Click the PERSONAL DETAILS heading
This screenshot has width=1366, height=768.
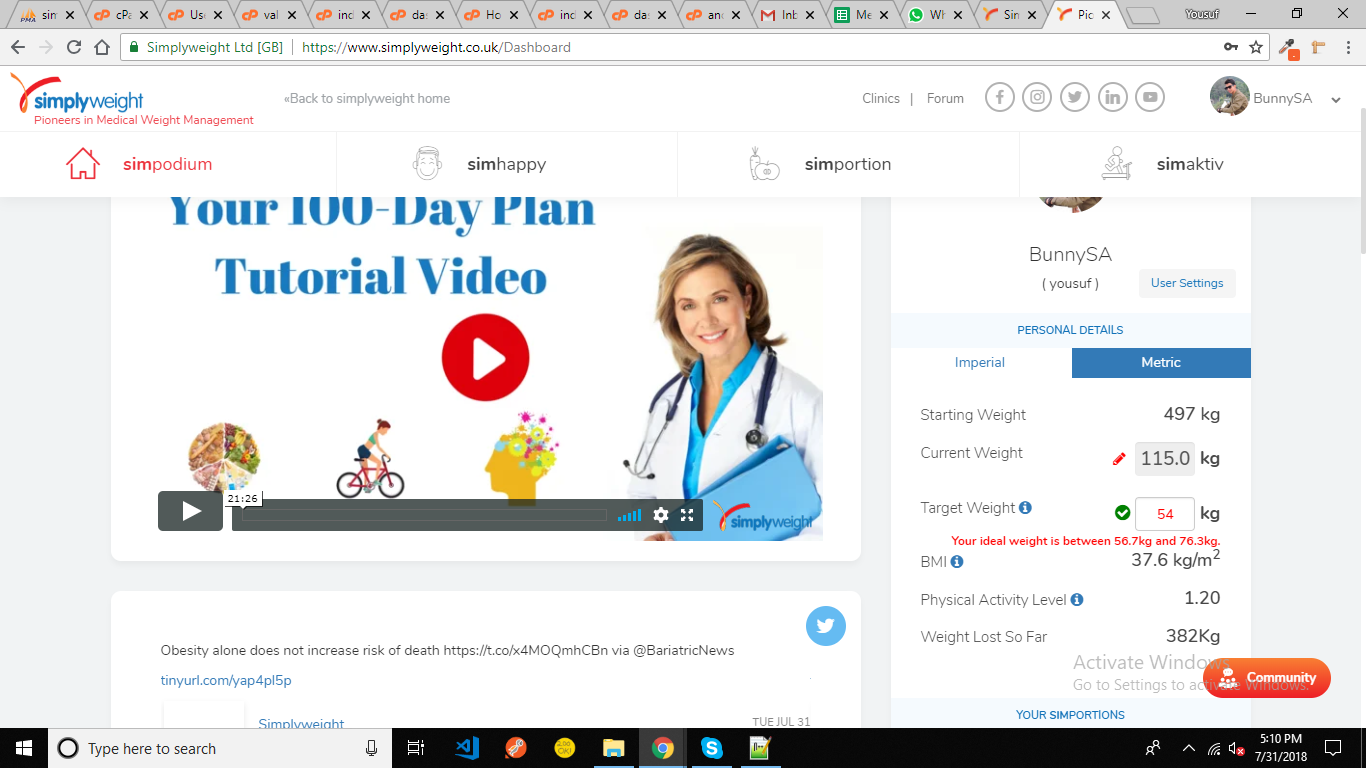pos(1070,330)
